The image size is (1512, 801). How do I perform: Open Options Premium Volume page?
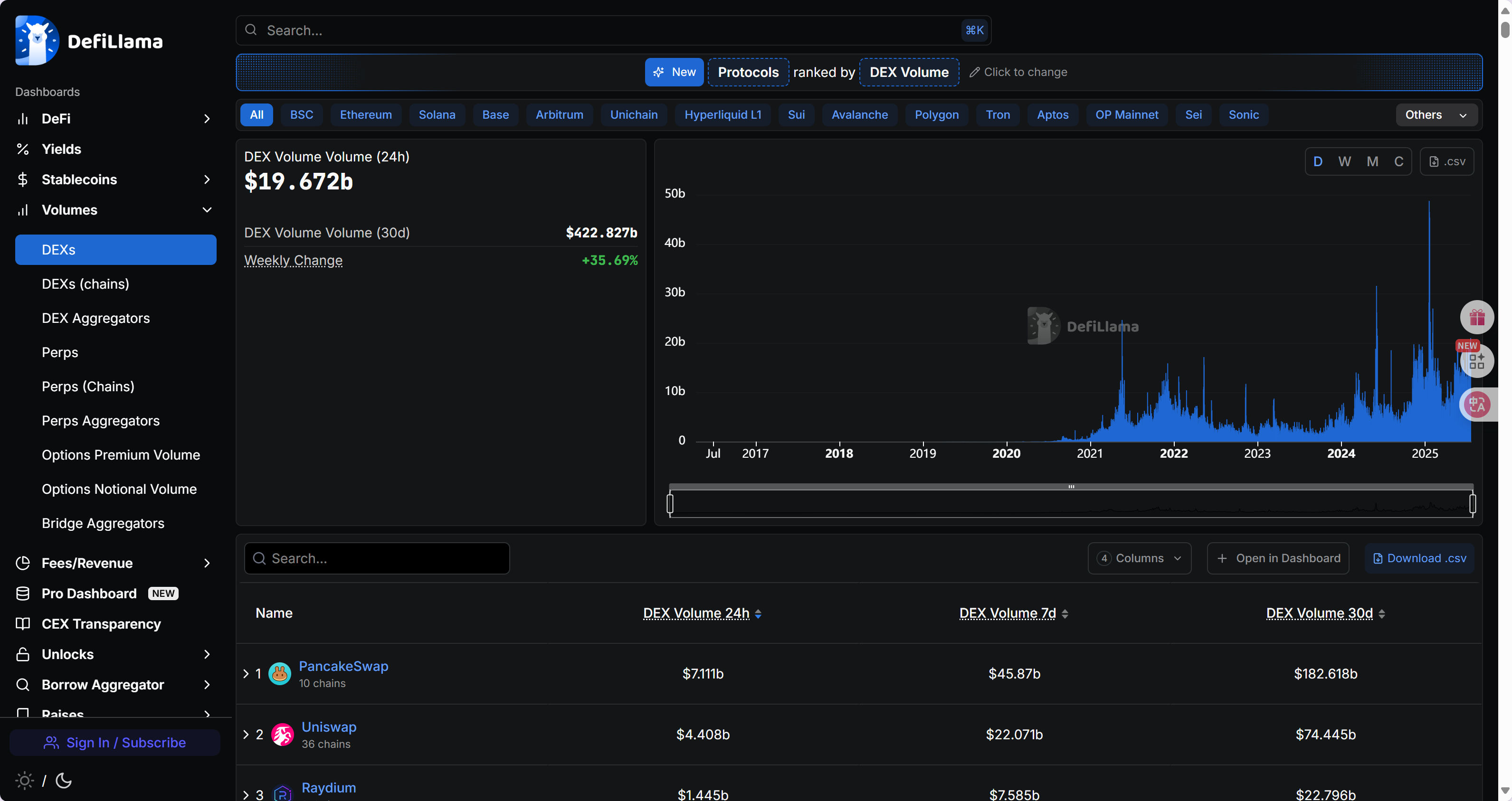pyautogui.click(x=120, y=455)
